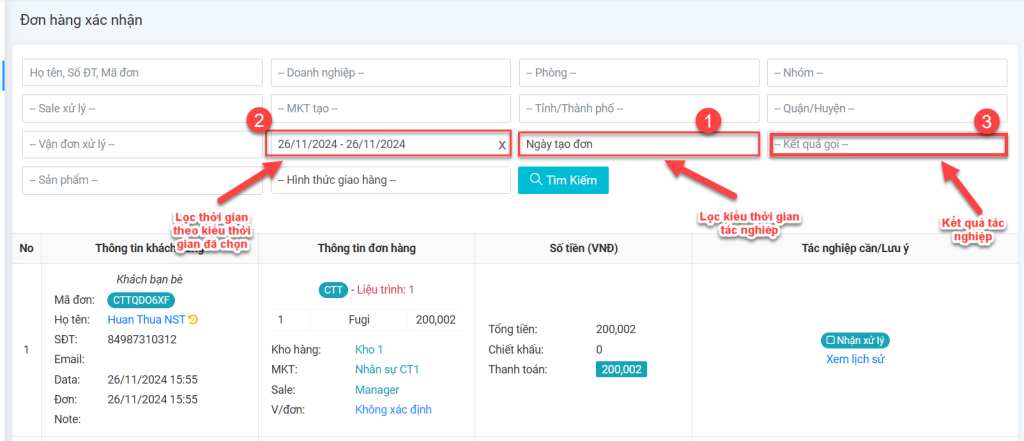Open the Sản phẩm filter dropdown
The image size is (1024, 441).
141,180
